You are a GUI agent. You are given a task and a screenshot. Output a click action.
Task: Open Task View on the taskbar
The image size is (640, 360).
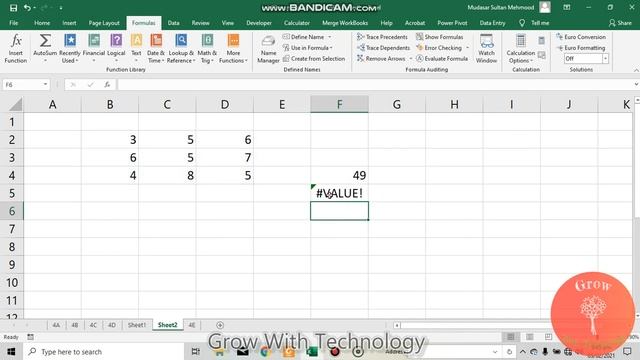(195, 351)
